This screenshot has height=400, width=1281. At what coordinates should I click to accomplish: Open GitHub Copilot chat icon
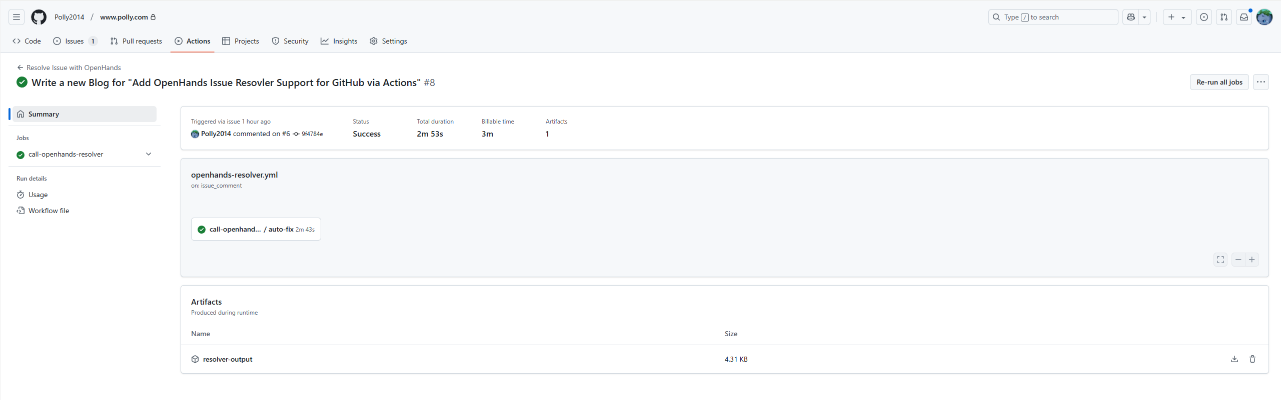1131,17
